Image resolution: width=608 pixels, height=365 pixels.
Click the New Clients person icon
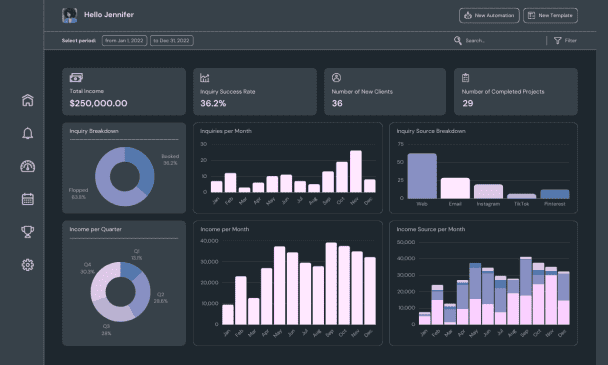point(336,78)
